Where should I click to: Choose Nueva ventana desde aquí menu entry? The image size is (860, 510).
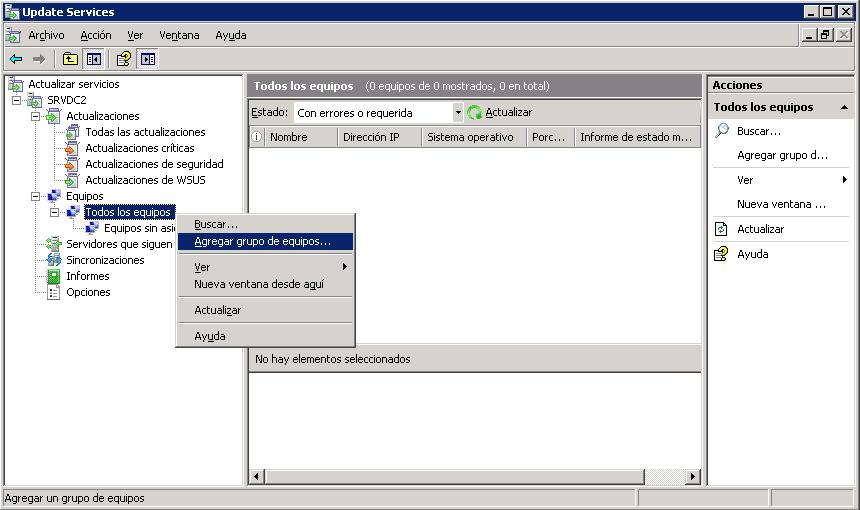(258, 284)
